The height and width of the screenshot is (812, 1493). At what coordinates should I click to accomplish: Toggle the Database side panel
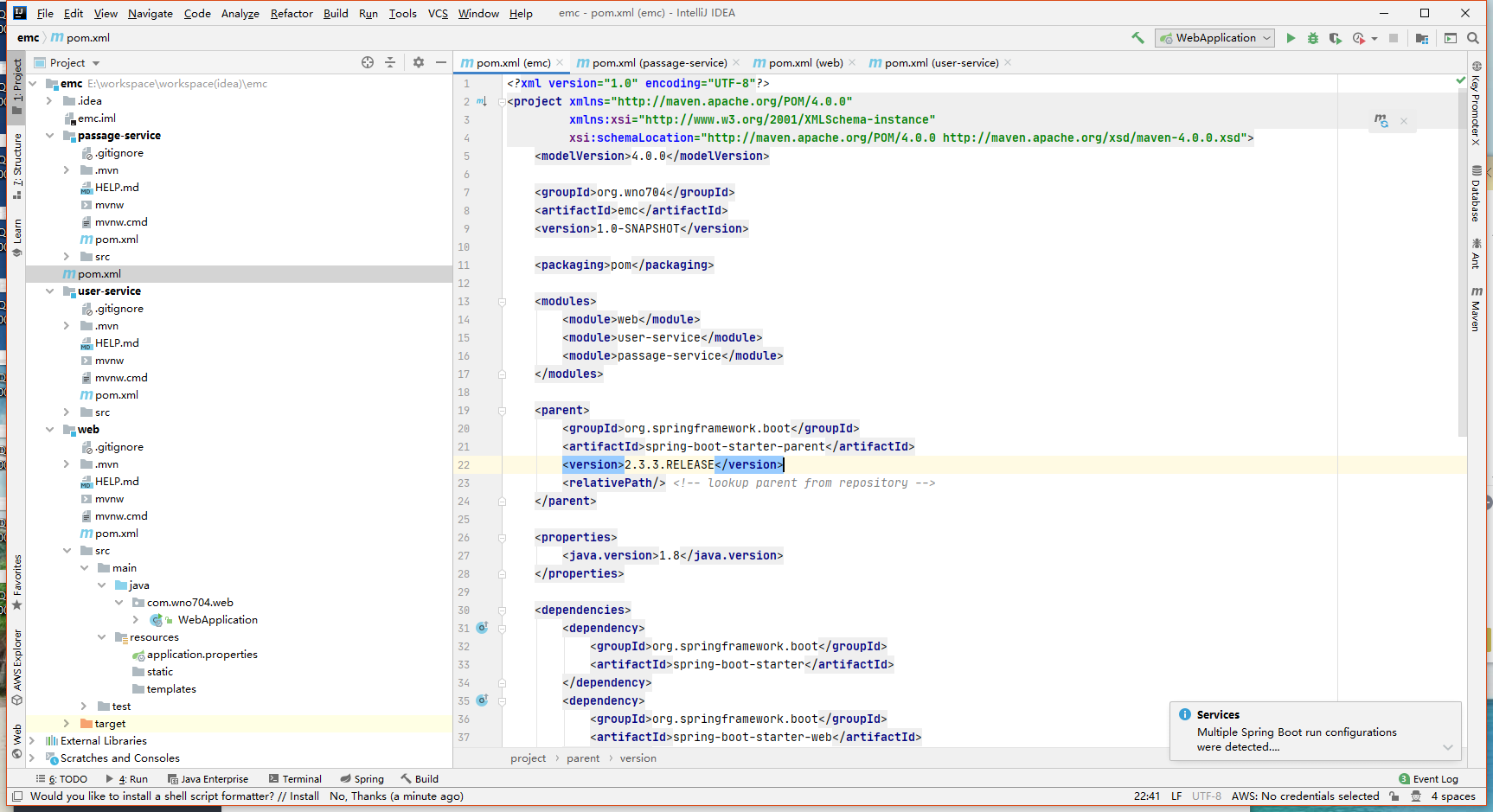[x=1477, y=193]
